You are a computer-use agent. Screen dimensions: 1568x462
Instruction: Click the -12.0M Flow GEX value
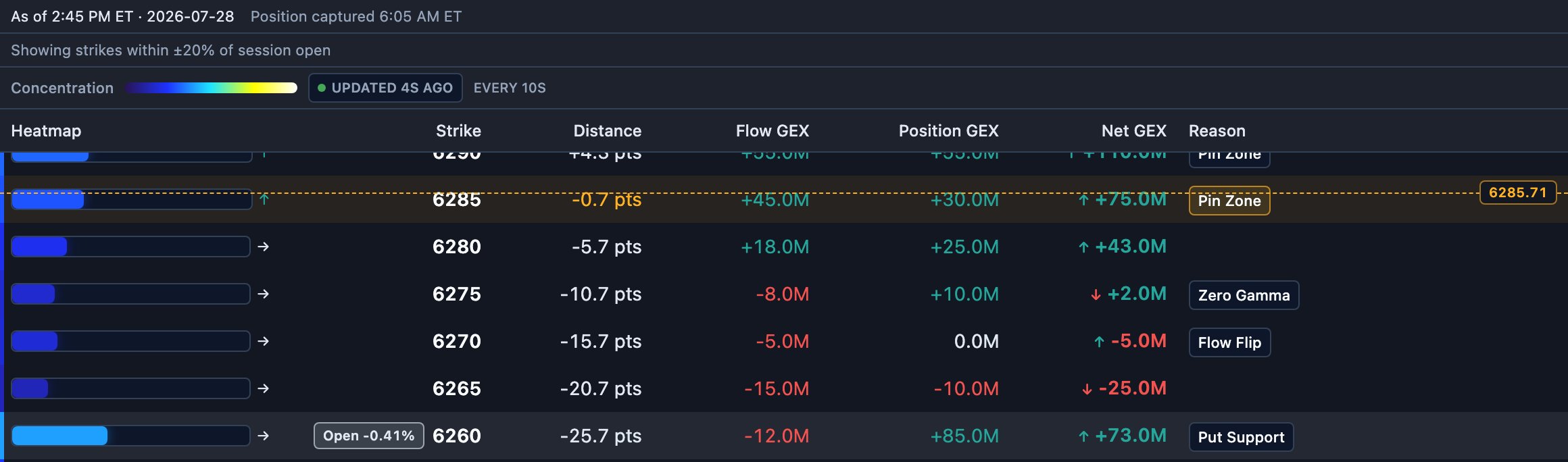tap(777, 436)
